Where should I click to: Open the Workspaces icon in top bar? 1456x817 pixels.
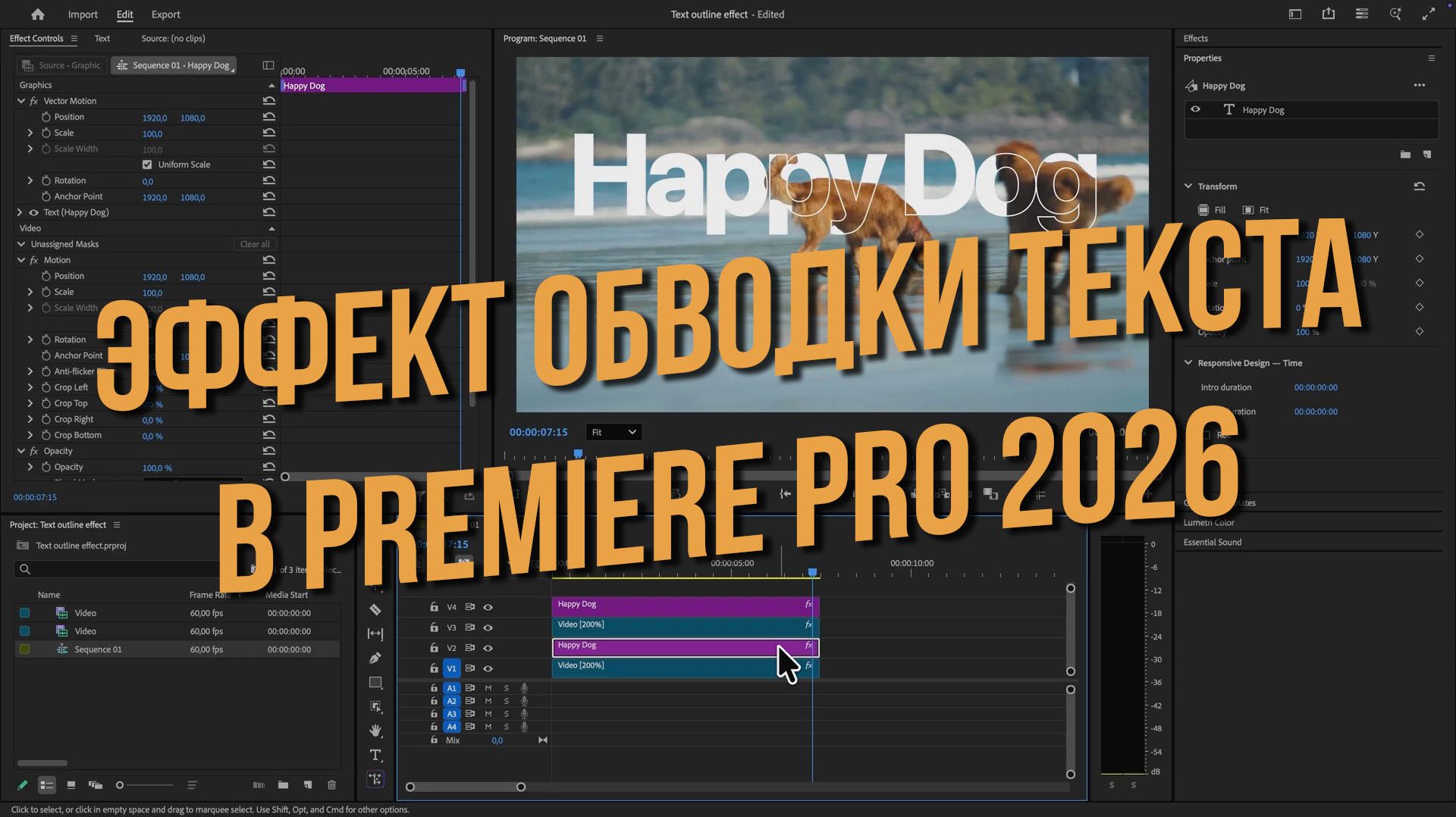tap(1295, 14)
